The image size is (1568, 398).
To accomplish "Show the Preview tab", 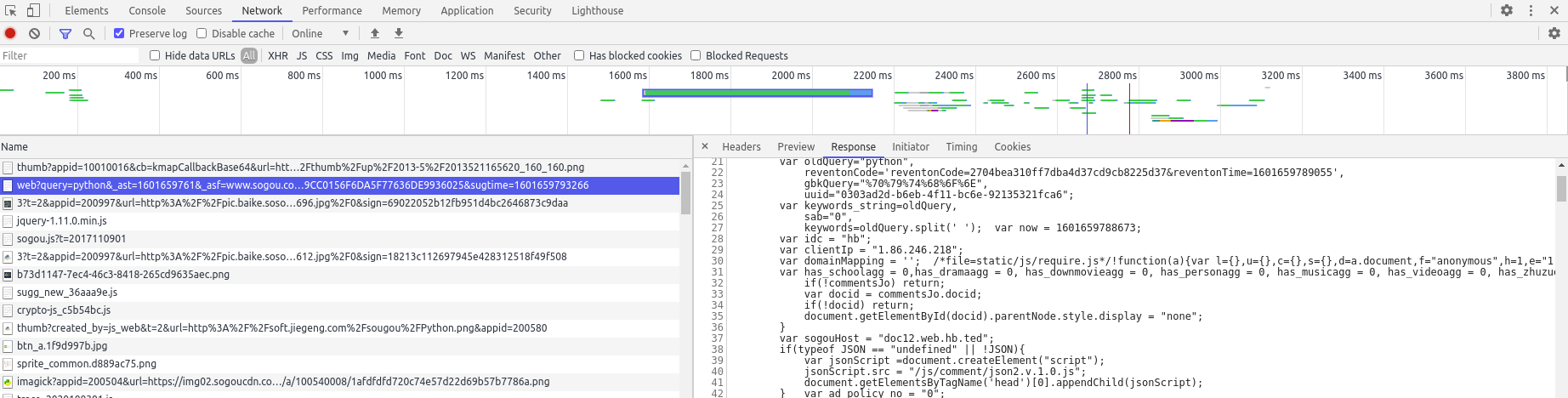I will click(796, 146).
